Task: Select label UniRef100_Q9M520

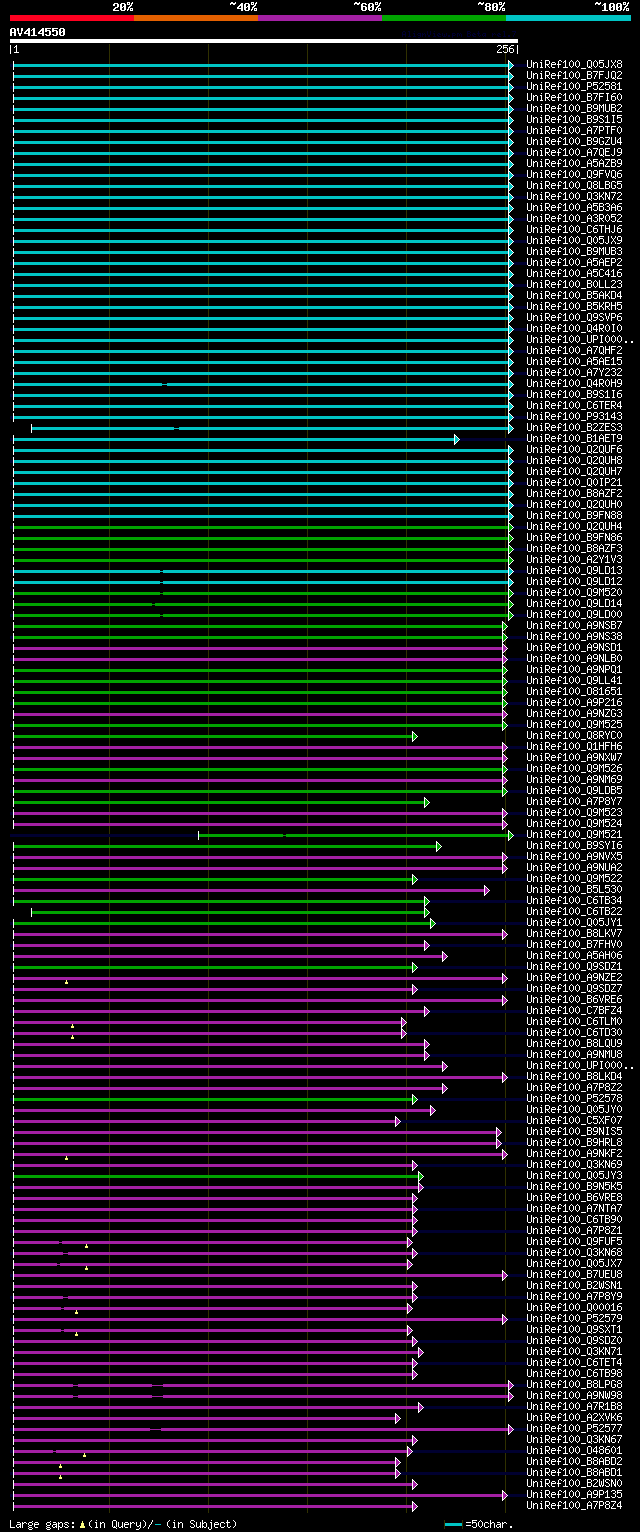Action: click(574, 592)
